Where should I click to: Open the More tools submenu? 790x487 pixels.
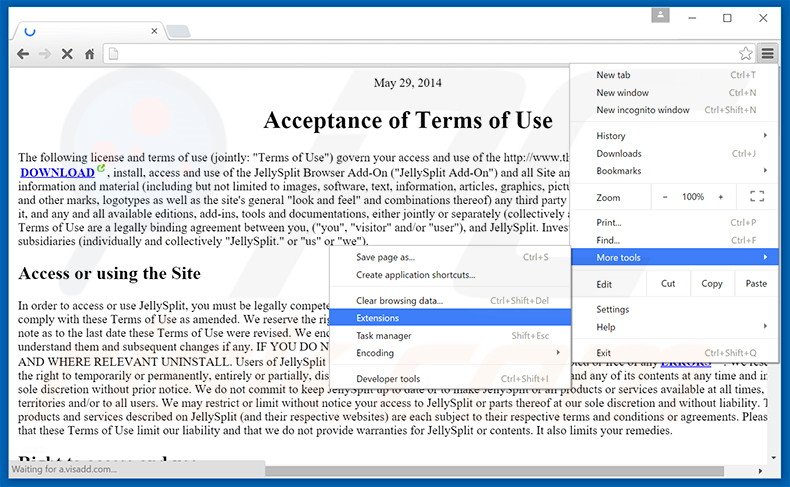[675, 257]
